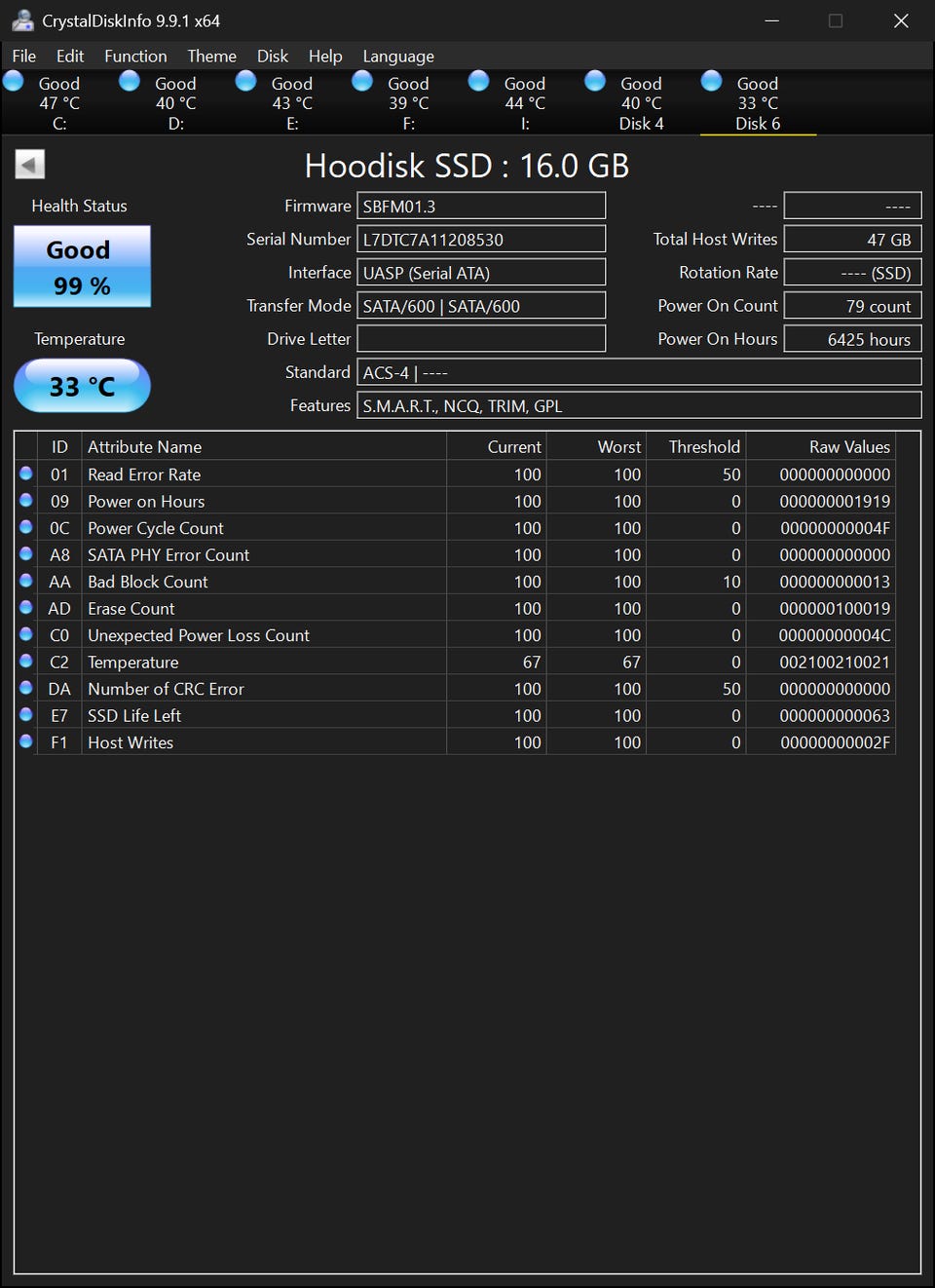Click the 33 °C temperature button
Viewport: 935px width, 1288px height.
pos(82,386)
